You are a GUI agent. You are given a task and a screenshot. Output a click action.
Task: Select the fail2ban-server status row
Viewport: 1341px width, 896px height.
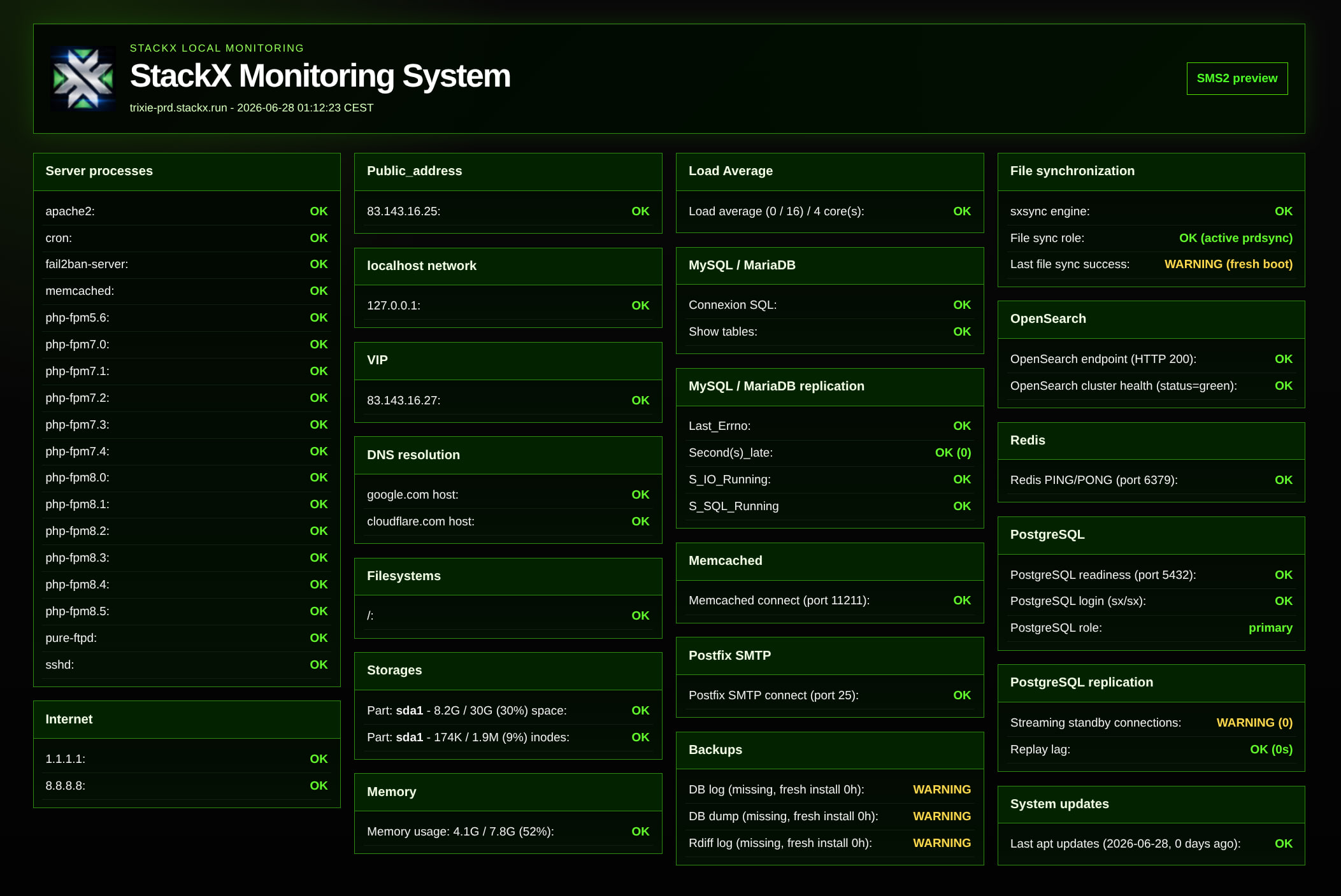(187, 264)
